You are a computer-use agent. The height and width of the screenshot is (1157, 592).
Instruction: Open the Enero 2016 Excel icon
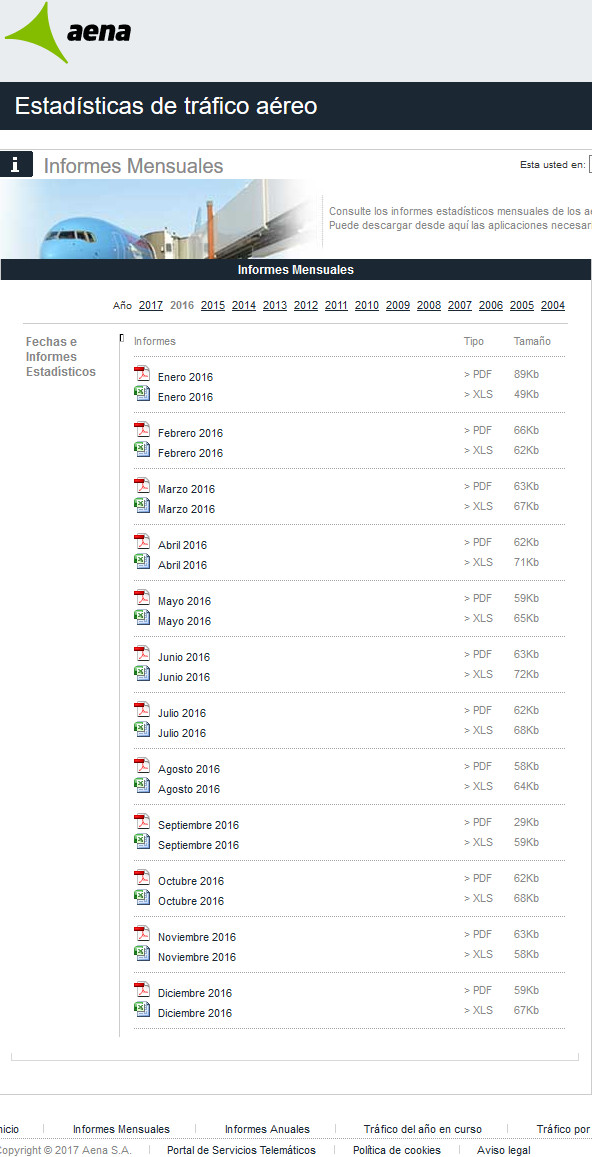click(142, 394)
